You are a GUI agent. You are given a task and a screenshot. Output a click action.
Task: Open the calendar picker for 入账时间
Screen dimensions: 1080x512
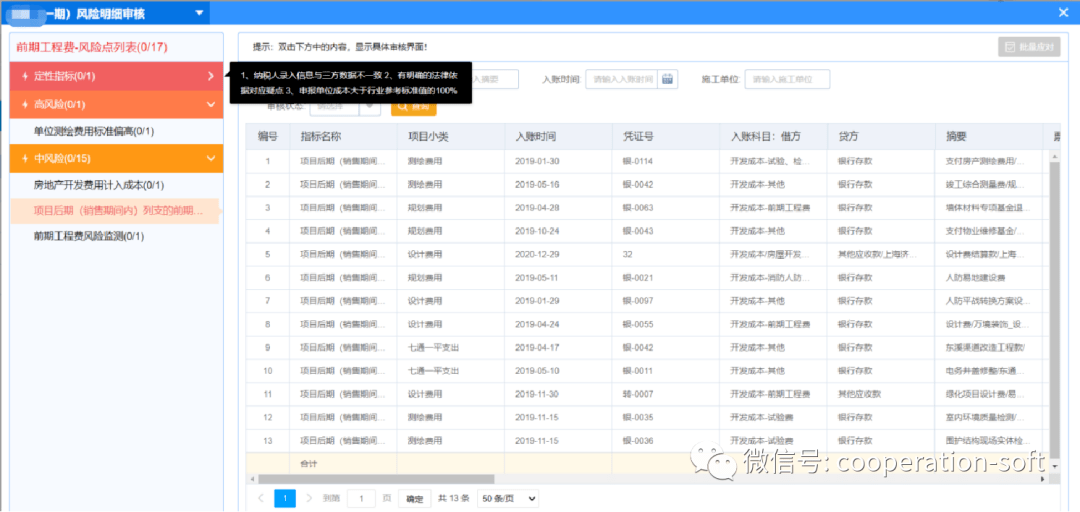point(667,79)
